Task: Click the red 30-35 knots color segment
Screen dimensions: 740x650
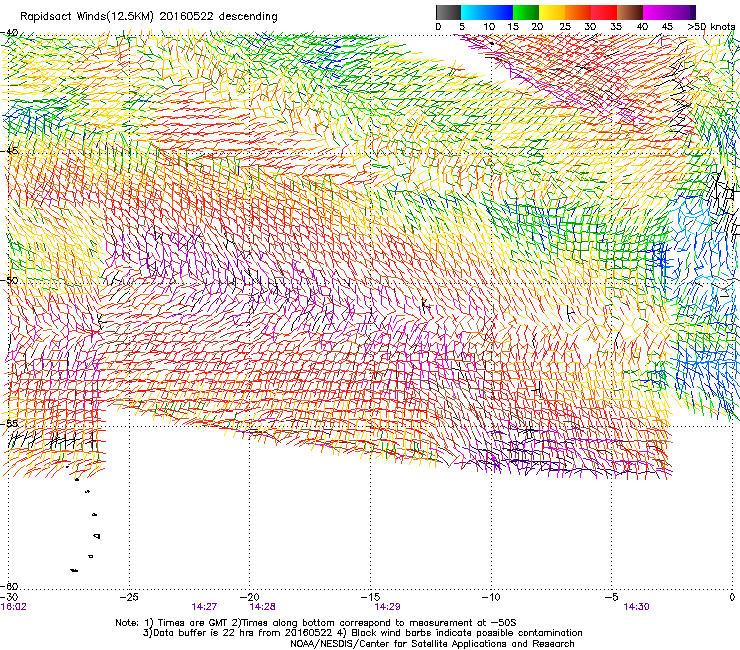Action: click(x=604, y=12)
